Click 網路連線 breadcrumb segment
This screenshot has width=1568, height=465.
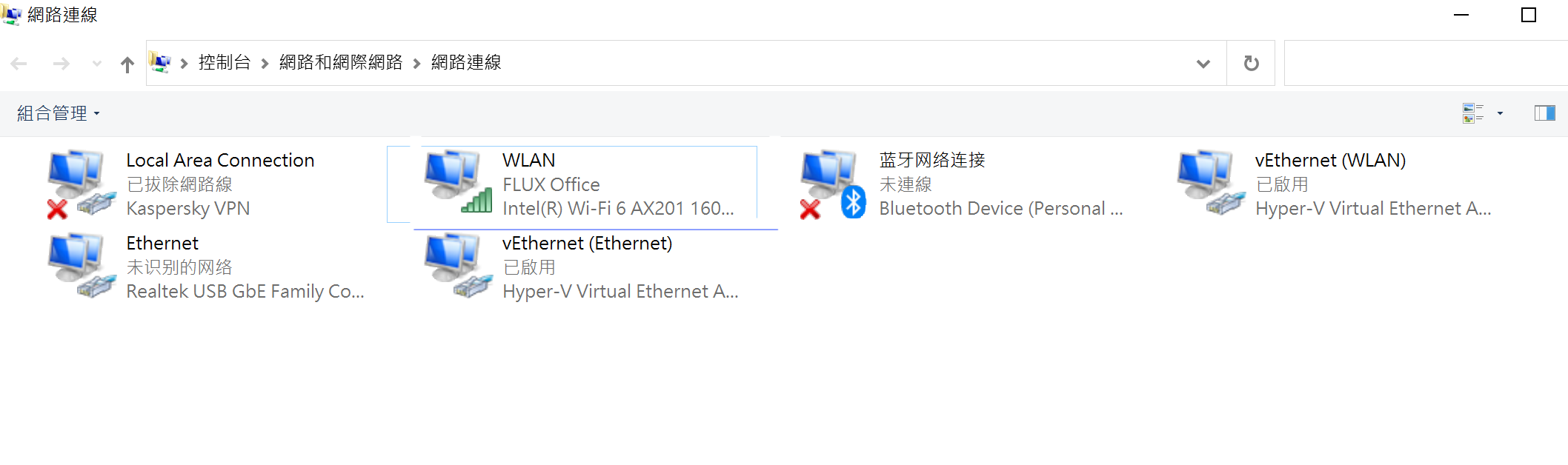coord(466,63)
